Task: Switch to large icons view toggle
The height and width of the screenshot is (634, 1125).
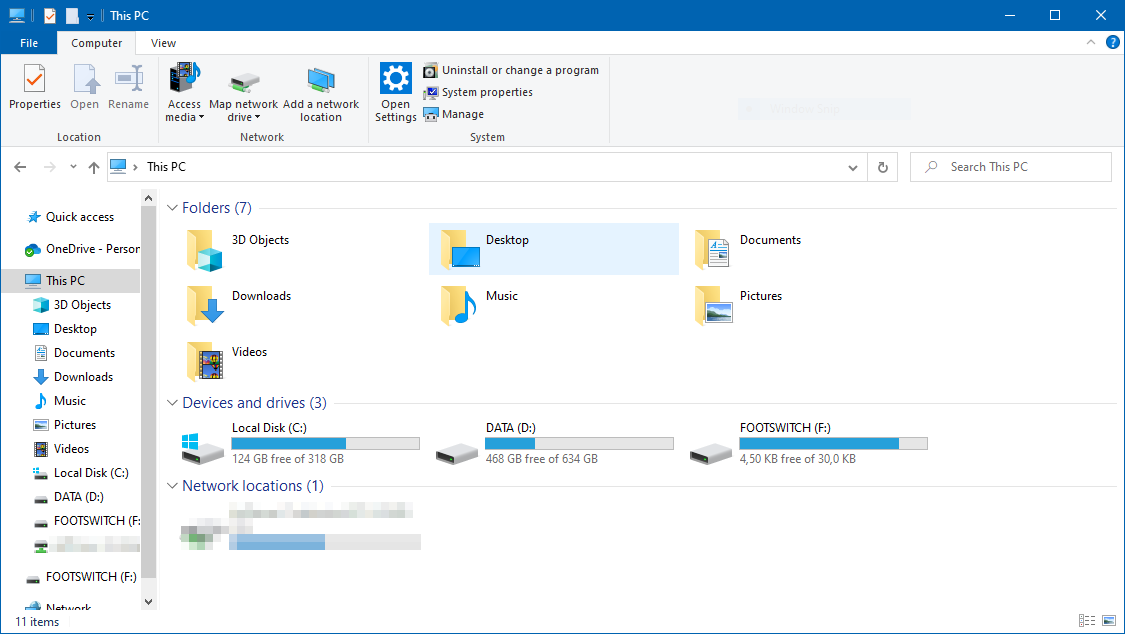Action: click(x=1109, y=620)
